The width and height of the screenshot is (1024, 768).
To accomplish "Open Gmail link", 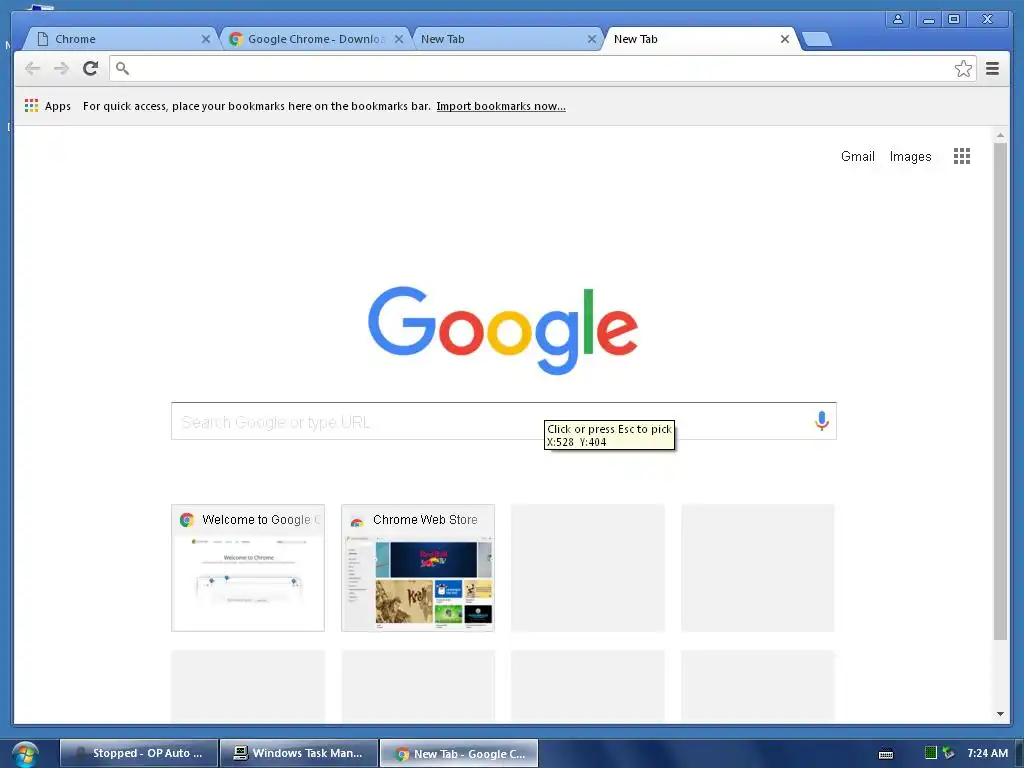I will 857,156.
